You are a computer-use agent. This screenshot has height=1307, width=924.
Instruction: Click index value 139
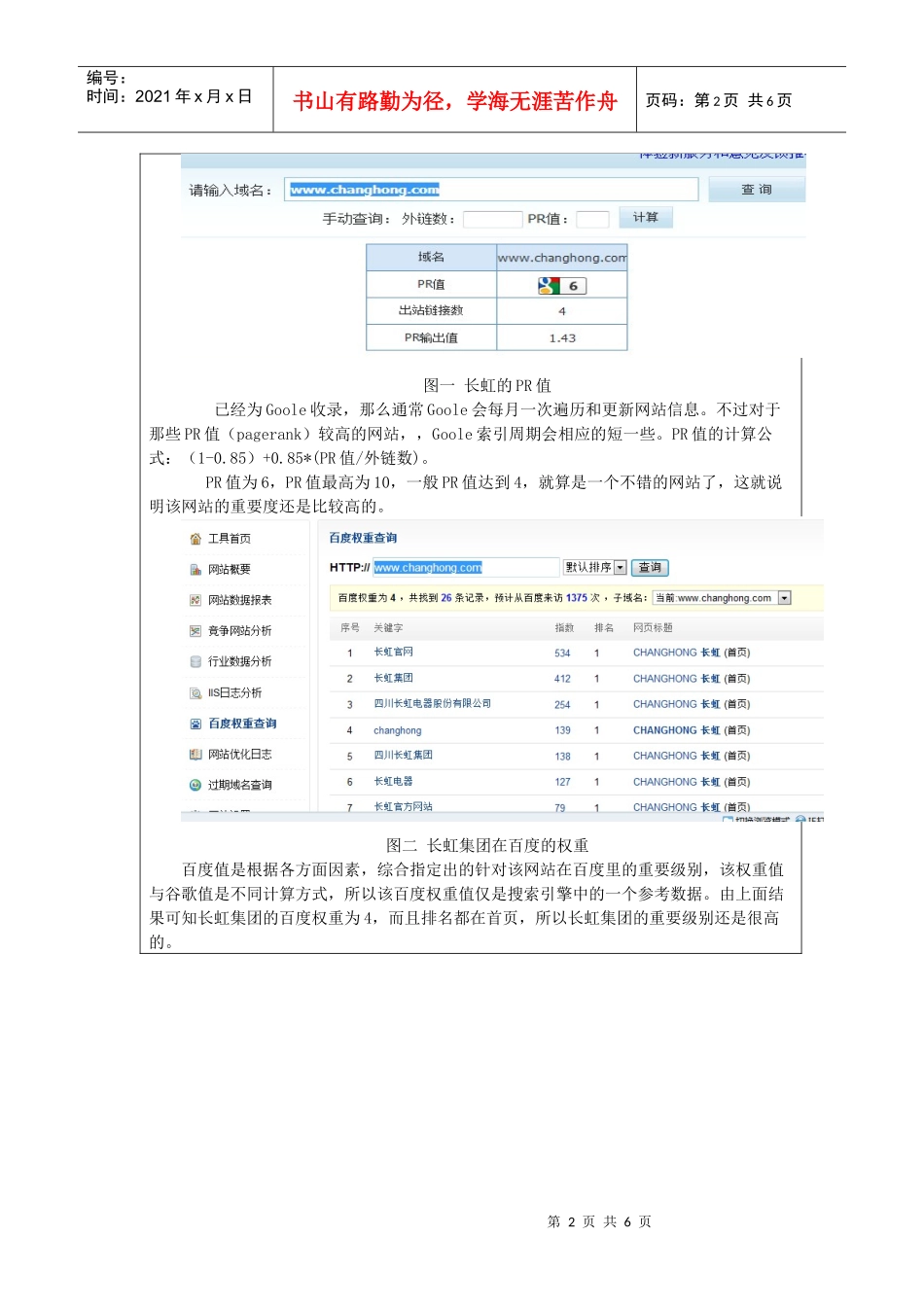562,730
